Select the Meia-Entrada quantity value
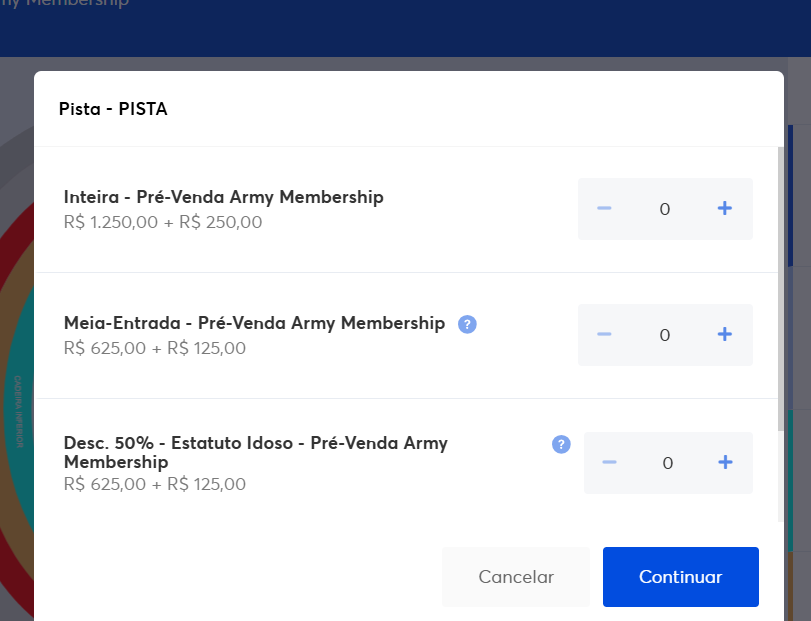Image resolution: width=811 pixels, height=621 pixels. coord(665,335)
